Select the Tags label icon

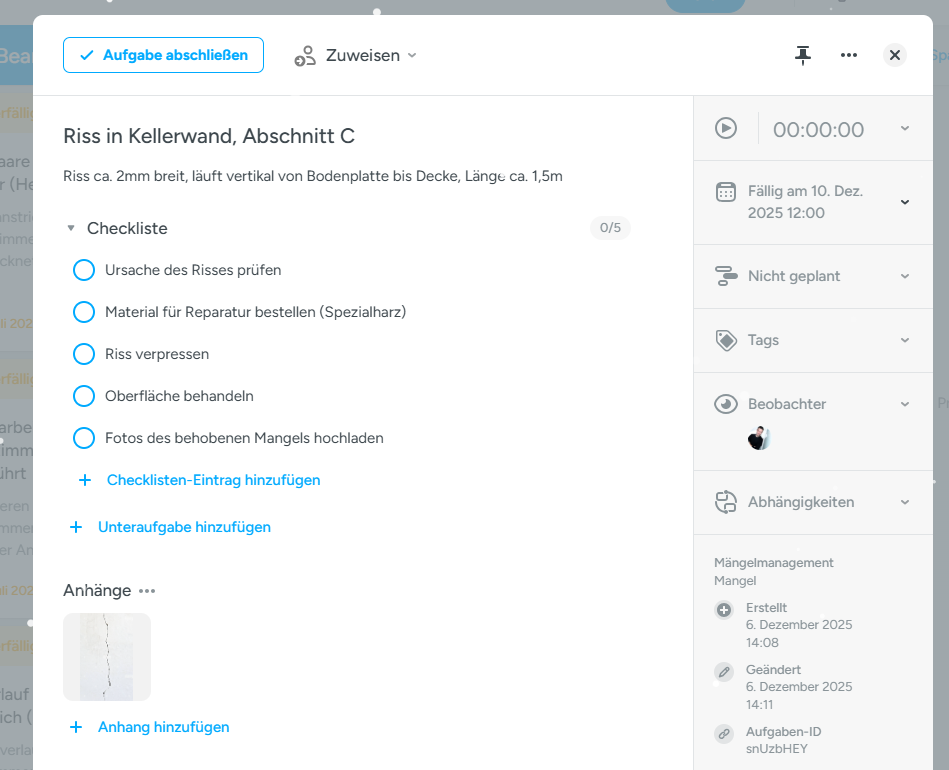click(723, 340)
